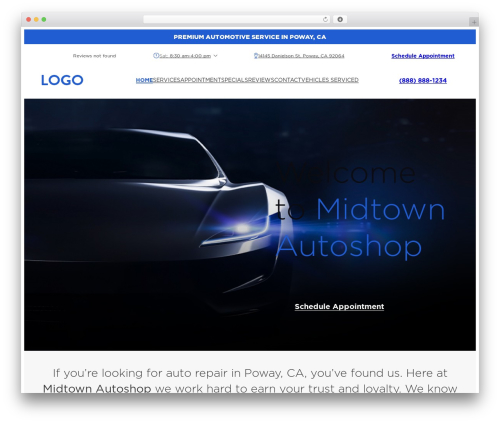The height and width of the screenshot is (423, 500).
Task: Call phone number (888) 888-1234 link
Action: point(423,80)
